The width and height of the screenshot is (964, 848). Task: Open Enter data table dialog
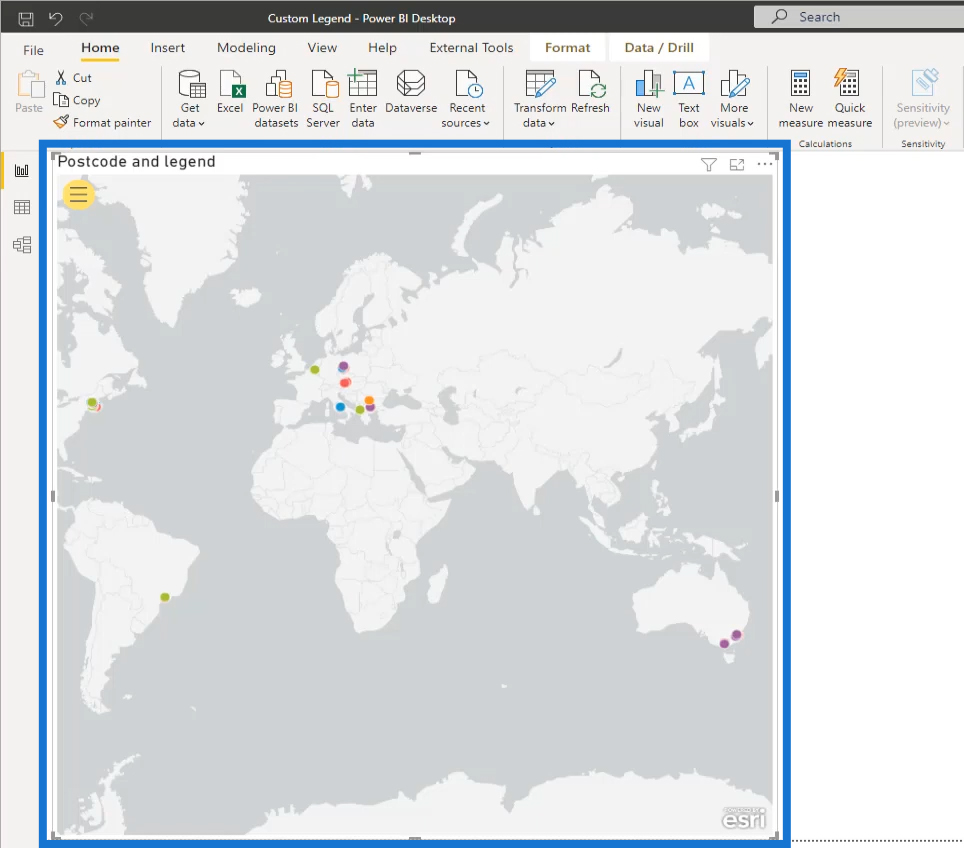363,99
